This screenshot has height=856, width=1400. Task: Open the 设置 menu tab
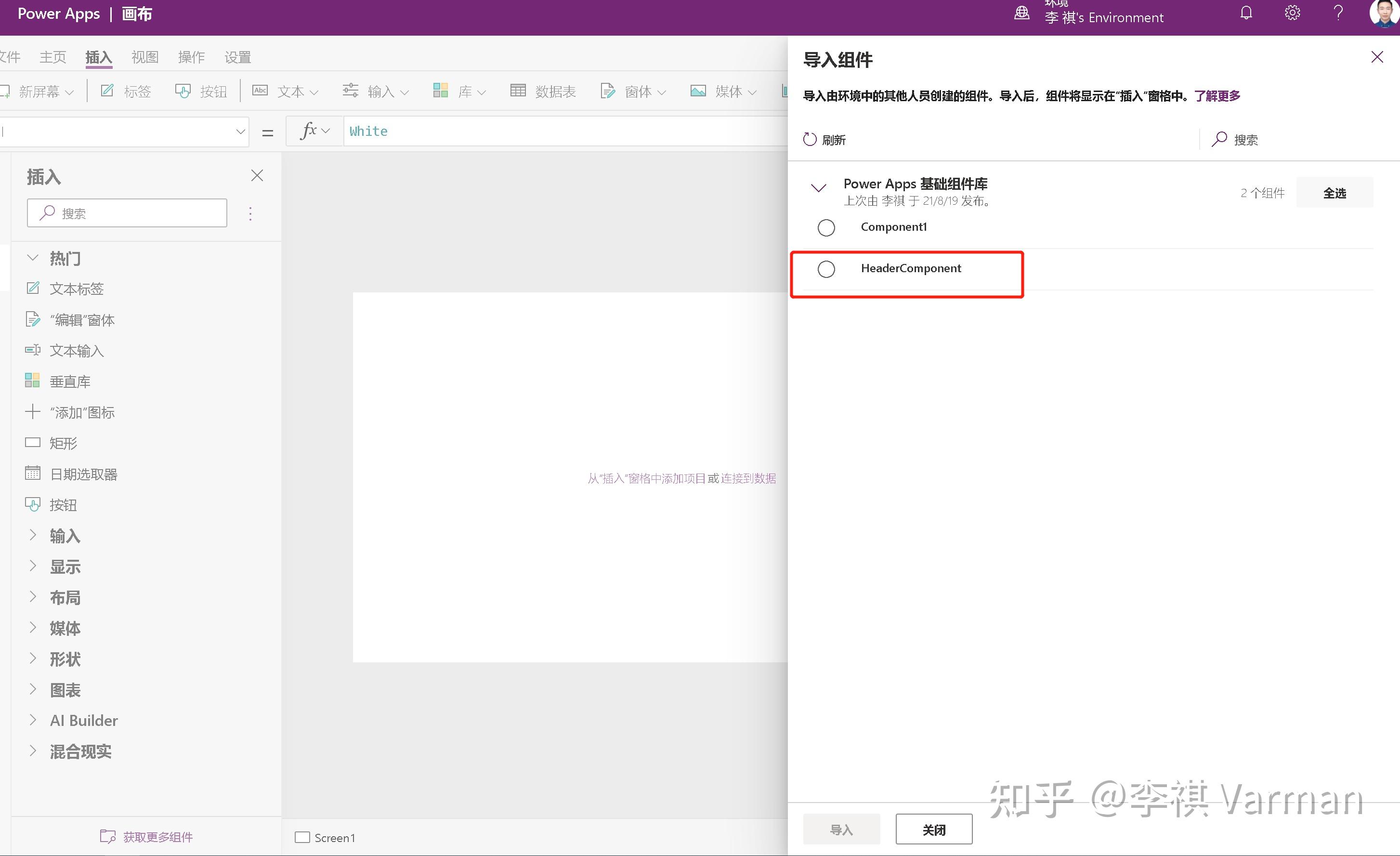(x=237, y=57)
